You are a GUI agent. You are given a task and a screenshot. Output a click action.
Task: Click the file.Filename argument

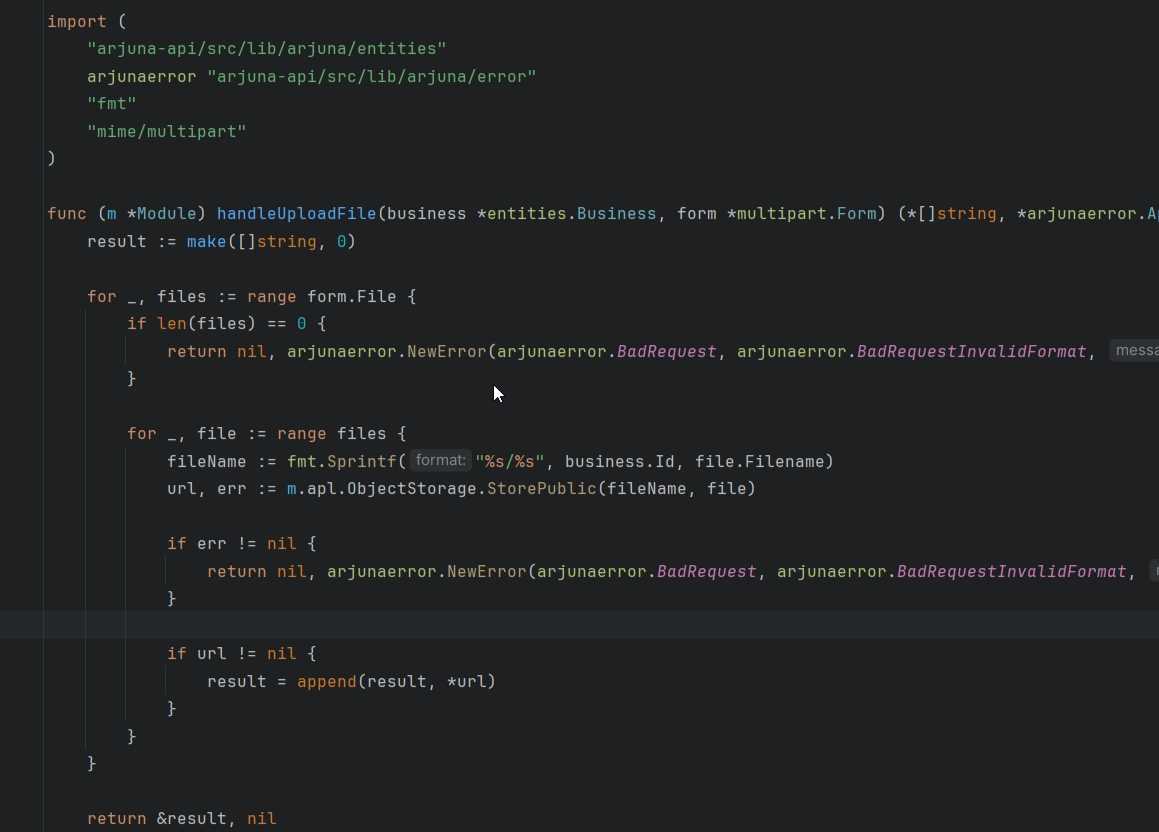tap(745, 462)
